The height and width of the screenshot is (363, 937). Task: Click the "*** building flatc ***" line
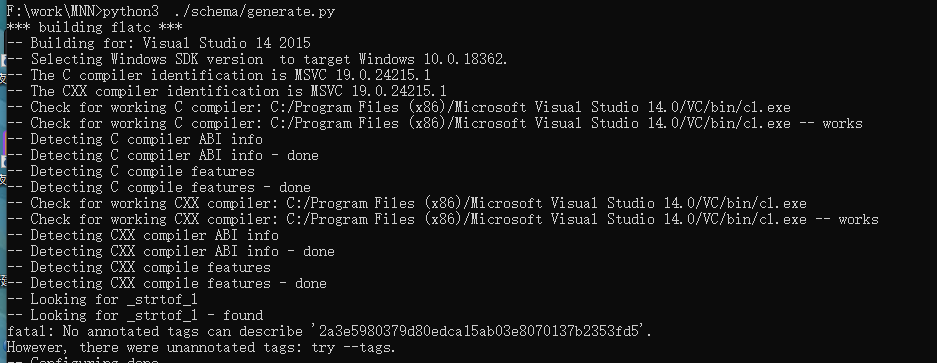(94, 28)
